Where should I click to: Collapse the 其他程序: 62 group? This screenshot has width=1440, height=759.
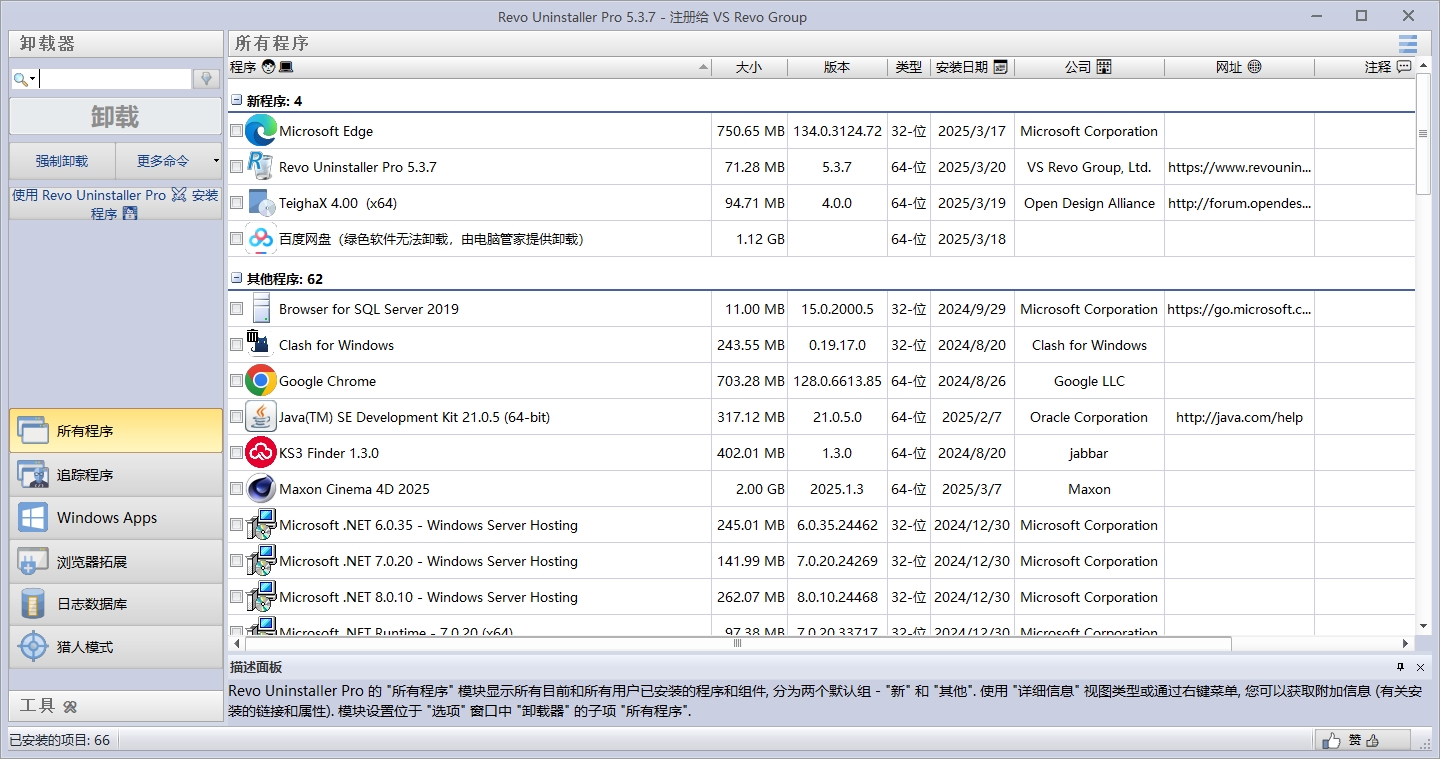point(235,278)
